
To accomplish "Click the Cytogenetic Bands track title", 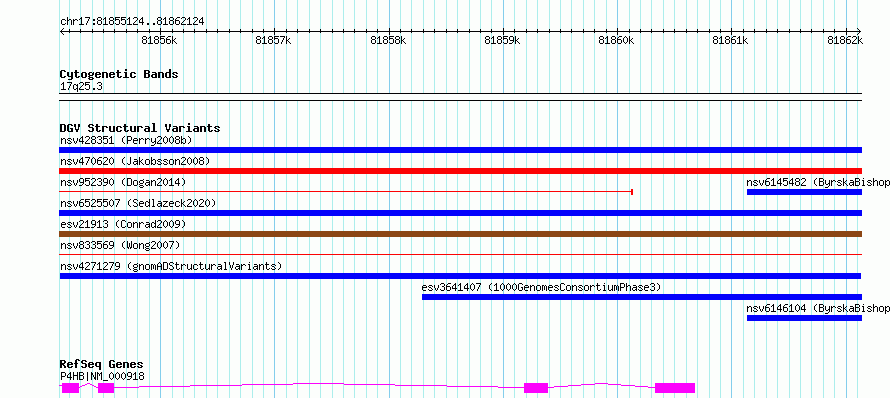I will point(119,74).
